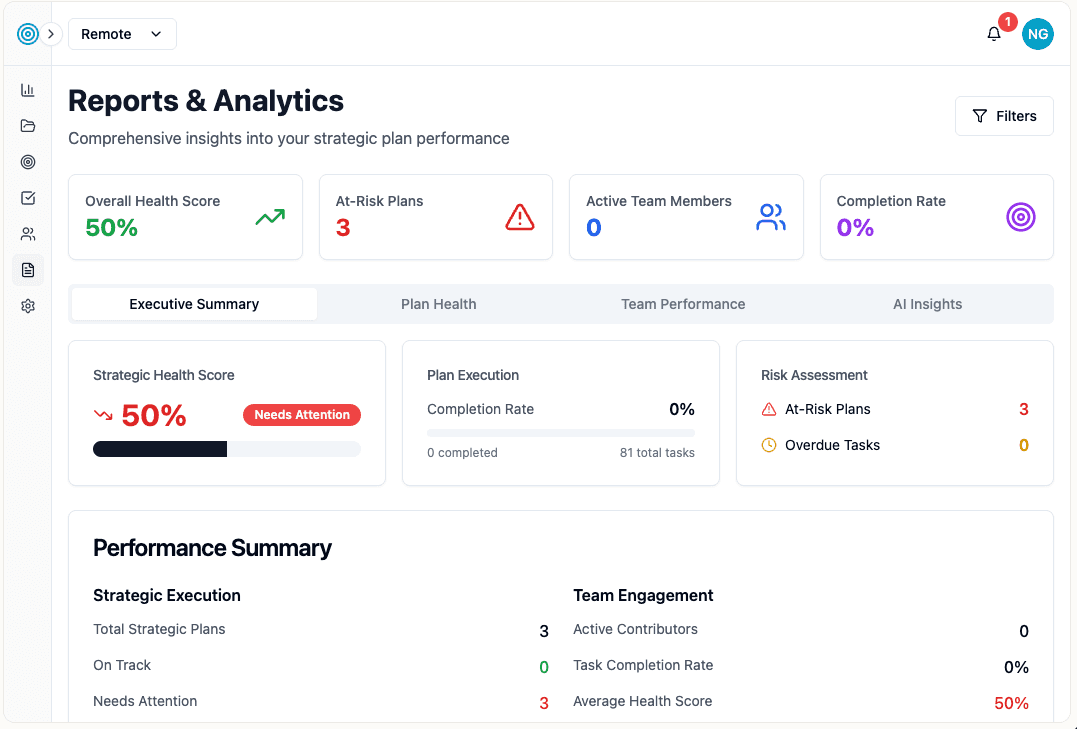View the team members icon in sidebar
The width and height of the screenshot is (1077, 729).
click(27, 233)
